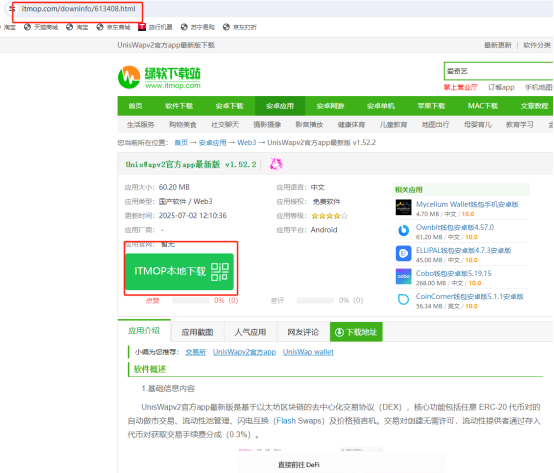Click the 差评 dislike rating bar
Image resolution: width=554 pixels, height=473 pixels.
316,301
